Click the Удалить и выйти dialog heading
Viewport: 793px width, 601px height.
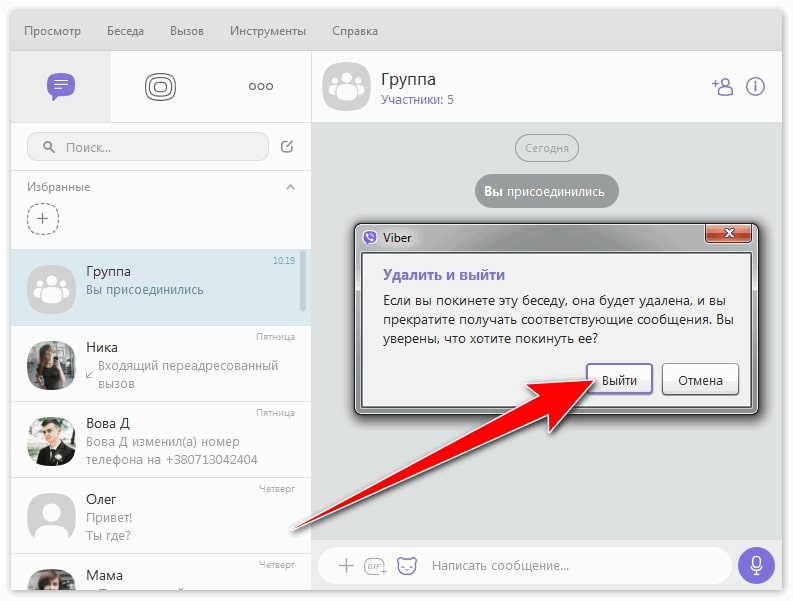(444, 275)
